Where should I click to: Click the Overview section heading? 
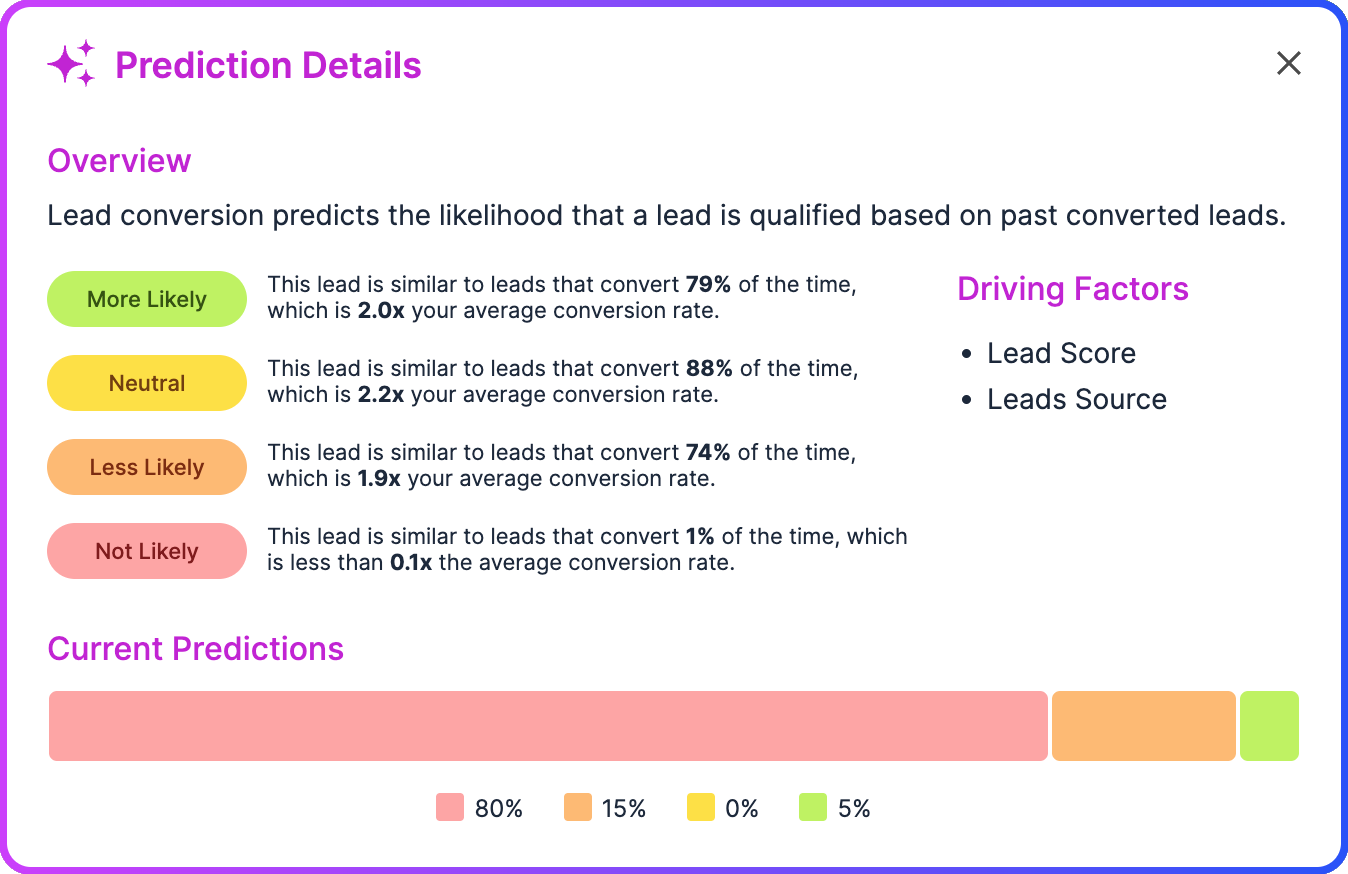[118, 160]
